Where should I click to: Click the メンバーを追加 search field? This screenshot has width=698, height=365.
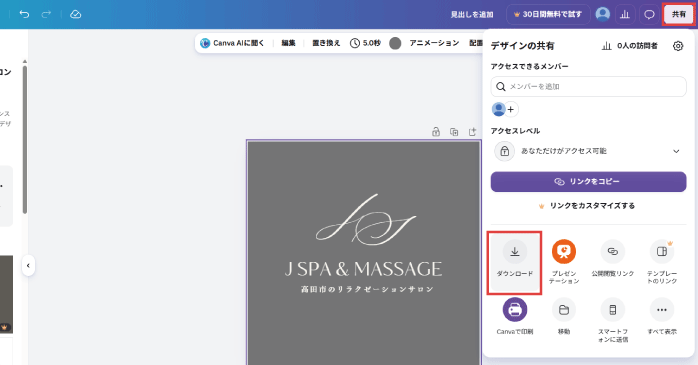pos(588,86)
